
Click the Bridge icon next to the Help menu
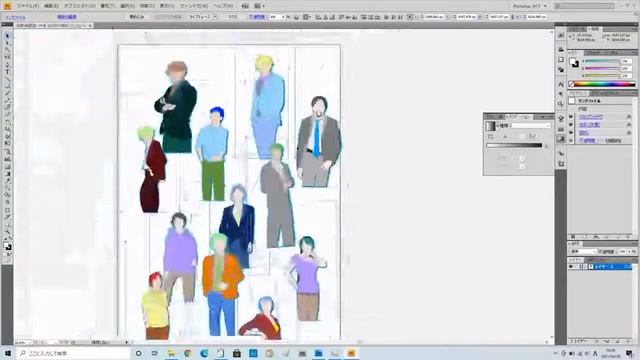coord(245,6)
